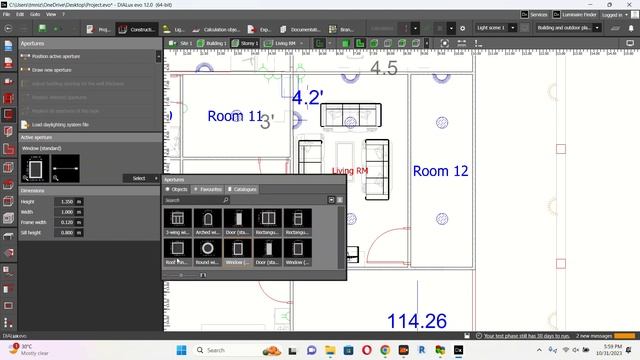The height and width of the screenshot is (360, 640).
Task: Edit the Height value field
Action: [x=64, y=202]
